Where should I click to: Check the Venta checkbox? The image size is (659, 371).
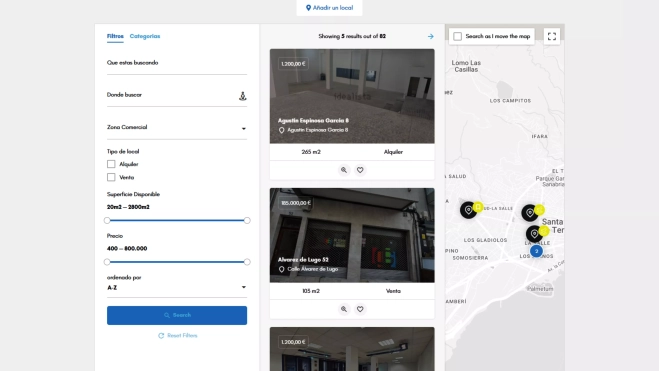coord(111,177)
